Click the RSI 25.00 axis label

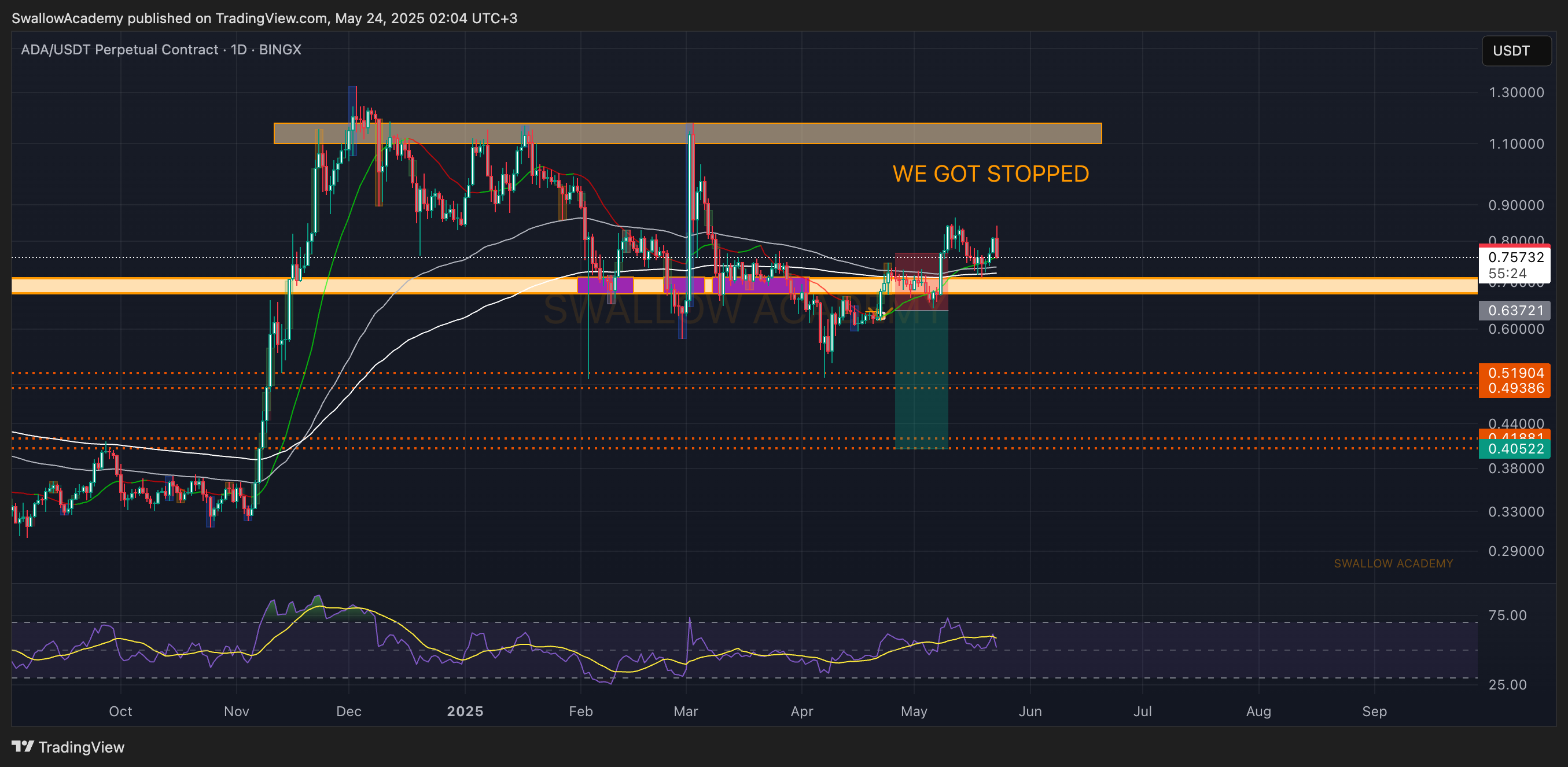pyautogui.click(x=1507, y=685)
